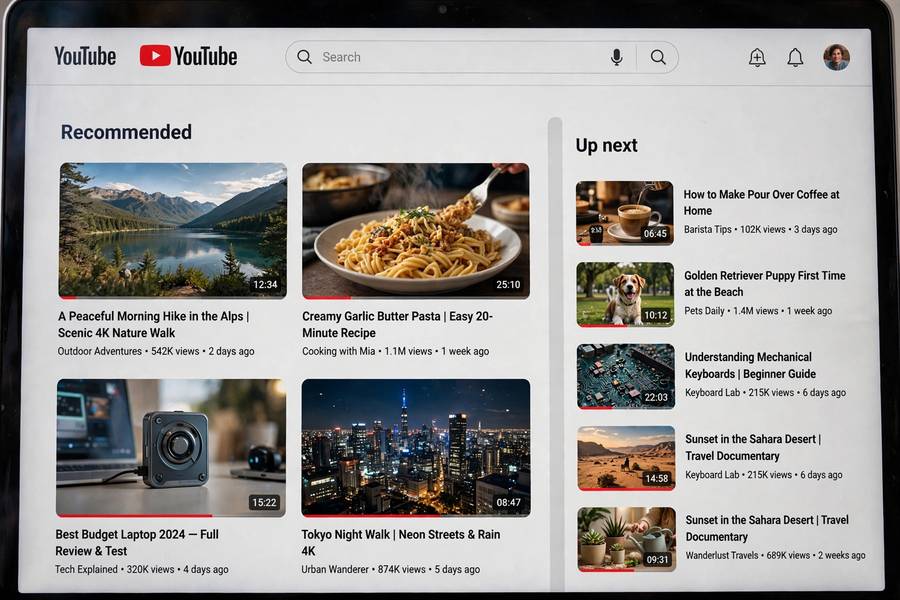900x600 pixels.
Task: Click the red progress bar on laptop thumbnail
Action: click(134, 515)
